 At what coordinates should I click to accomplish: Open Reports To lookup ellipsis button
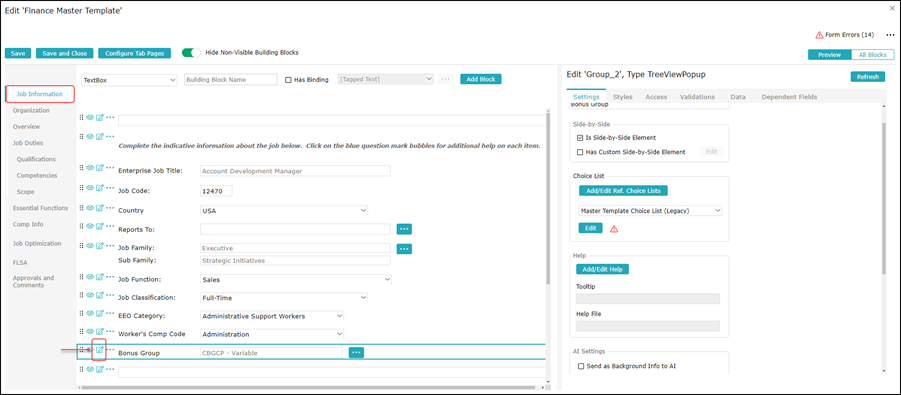tap(404, 229)
